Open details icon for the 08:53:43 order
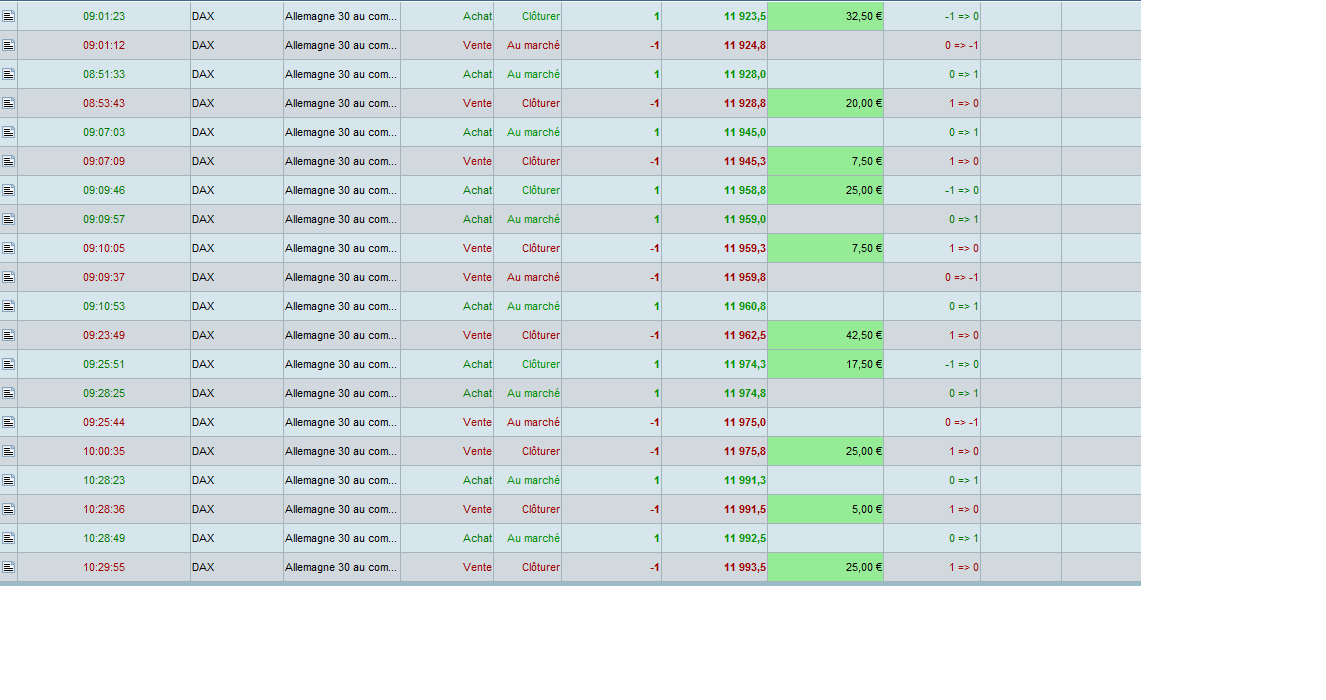The width and height of the screenshot is (1326, 700). [x=8, y=103]
